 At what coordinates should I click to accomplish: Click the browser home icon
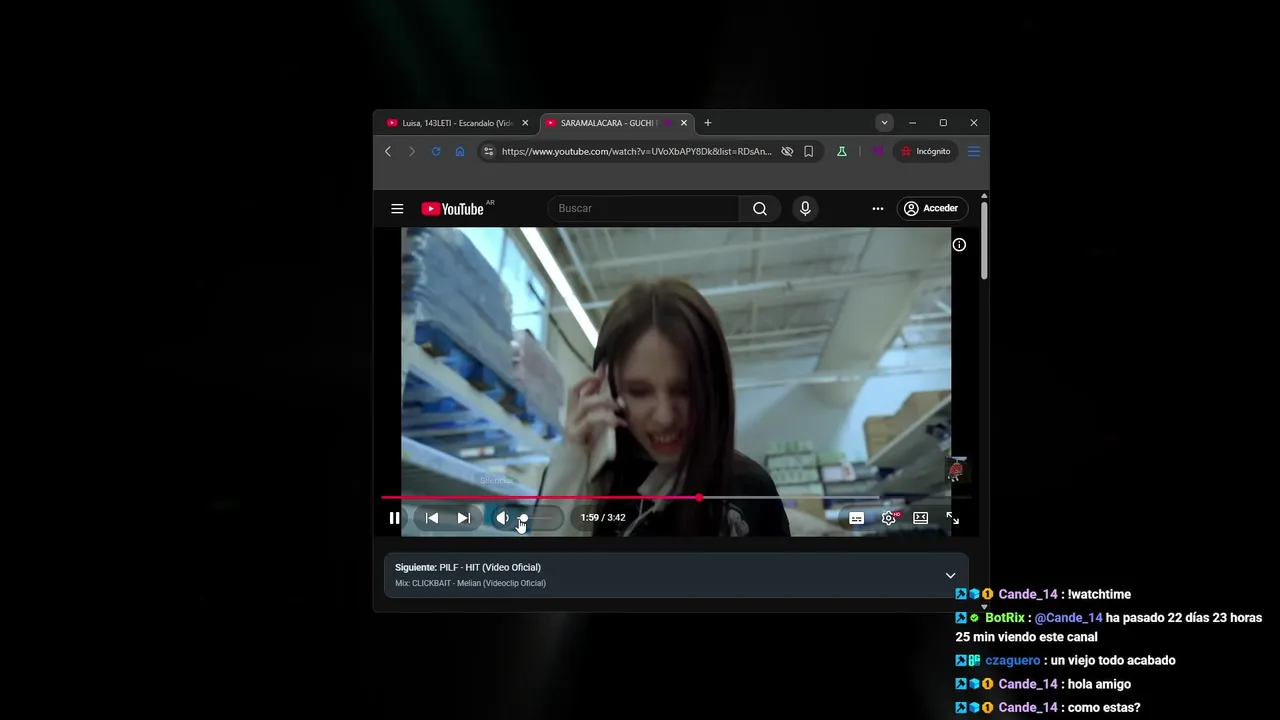[460, 152]
